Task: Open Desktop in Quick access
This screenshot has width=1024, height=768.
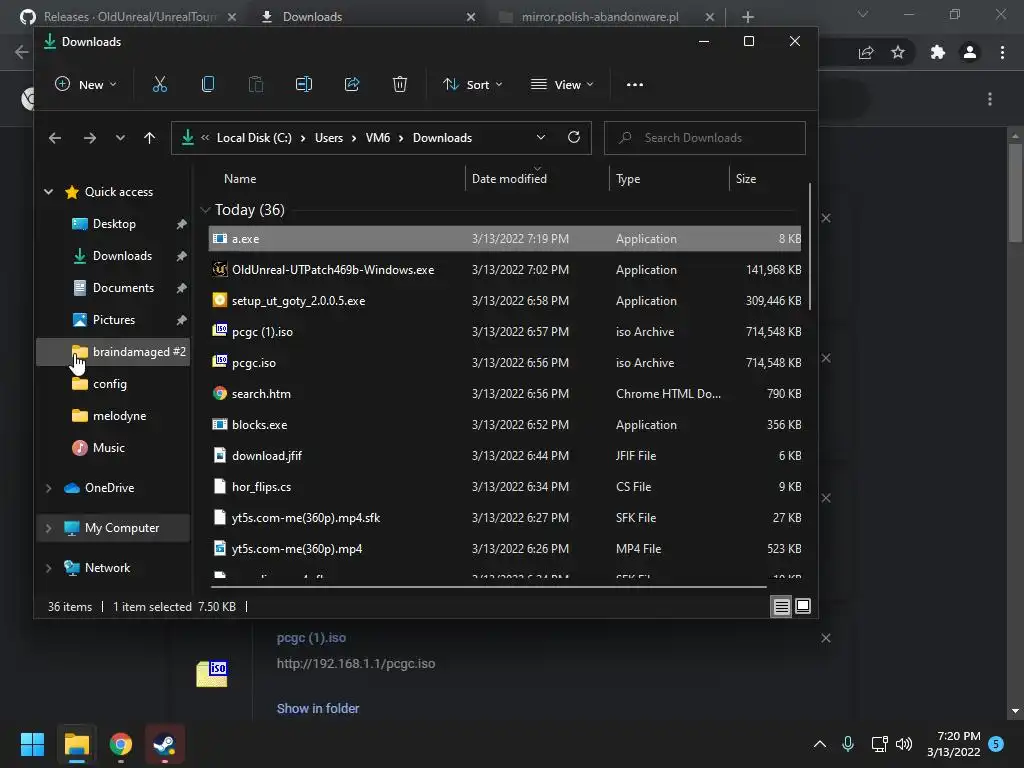Action: [x=114, y=223]
